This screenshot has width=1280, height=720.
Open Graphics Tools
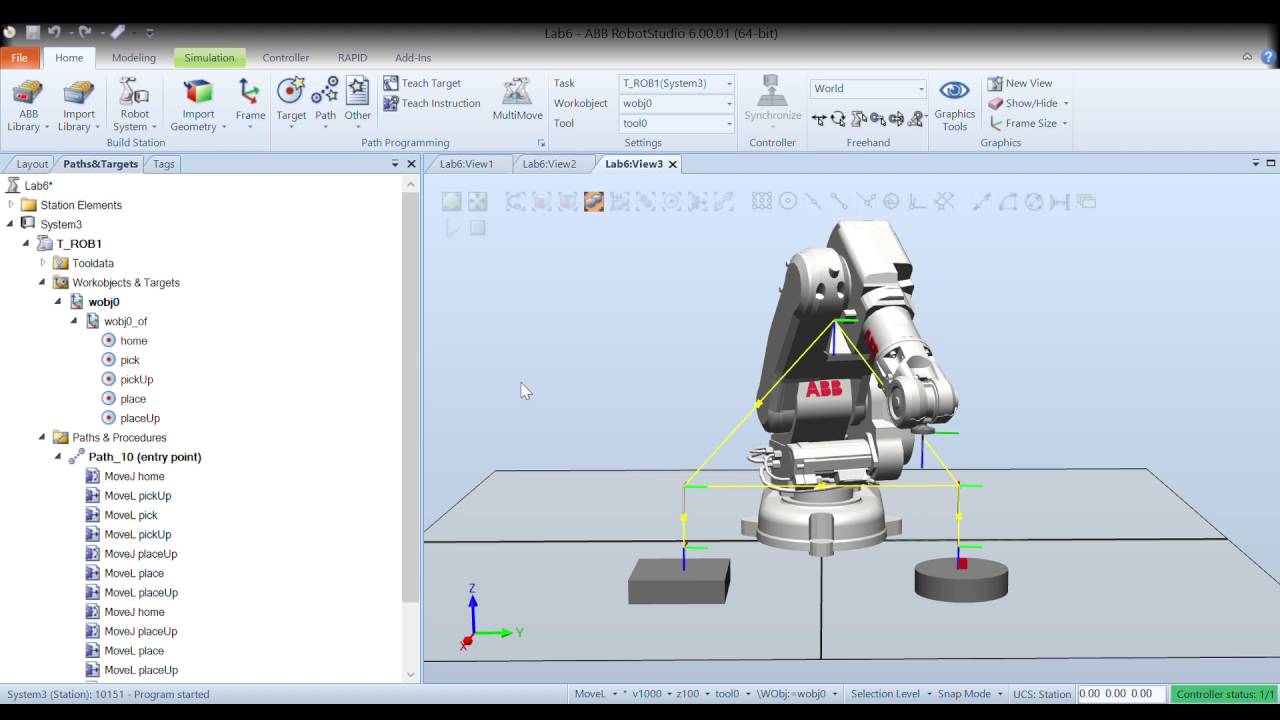[954, 105]
